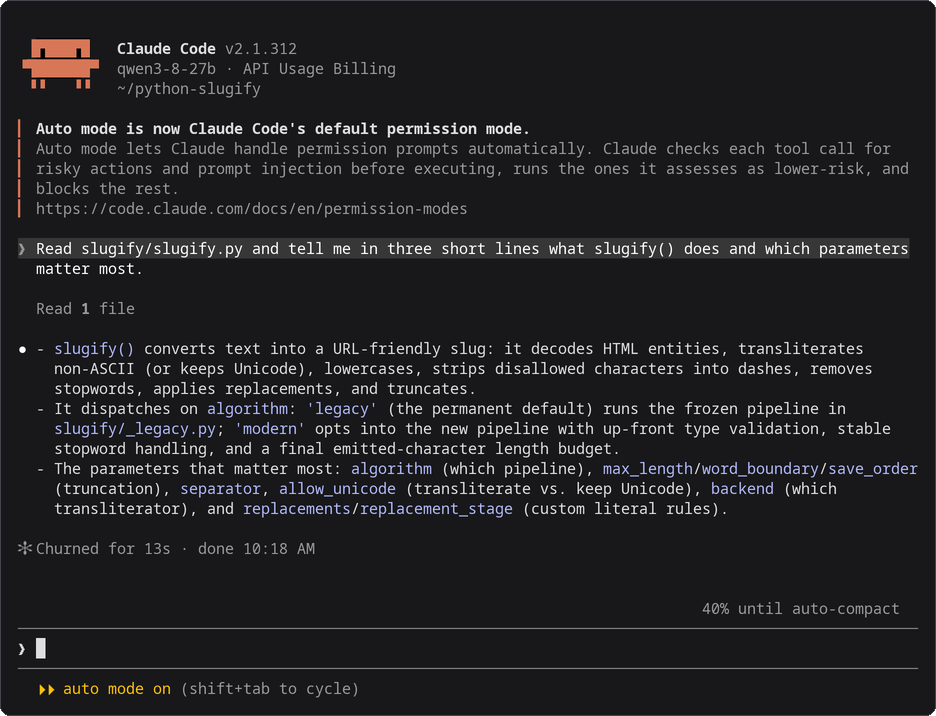Click 'algorithm' in the 'It dispatches on' line

[247, 409]
